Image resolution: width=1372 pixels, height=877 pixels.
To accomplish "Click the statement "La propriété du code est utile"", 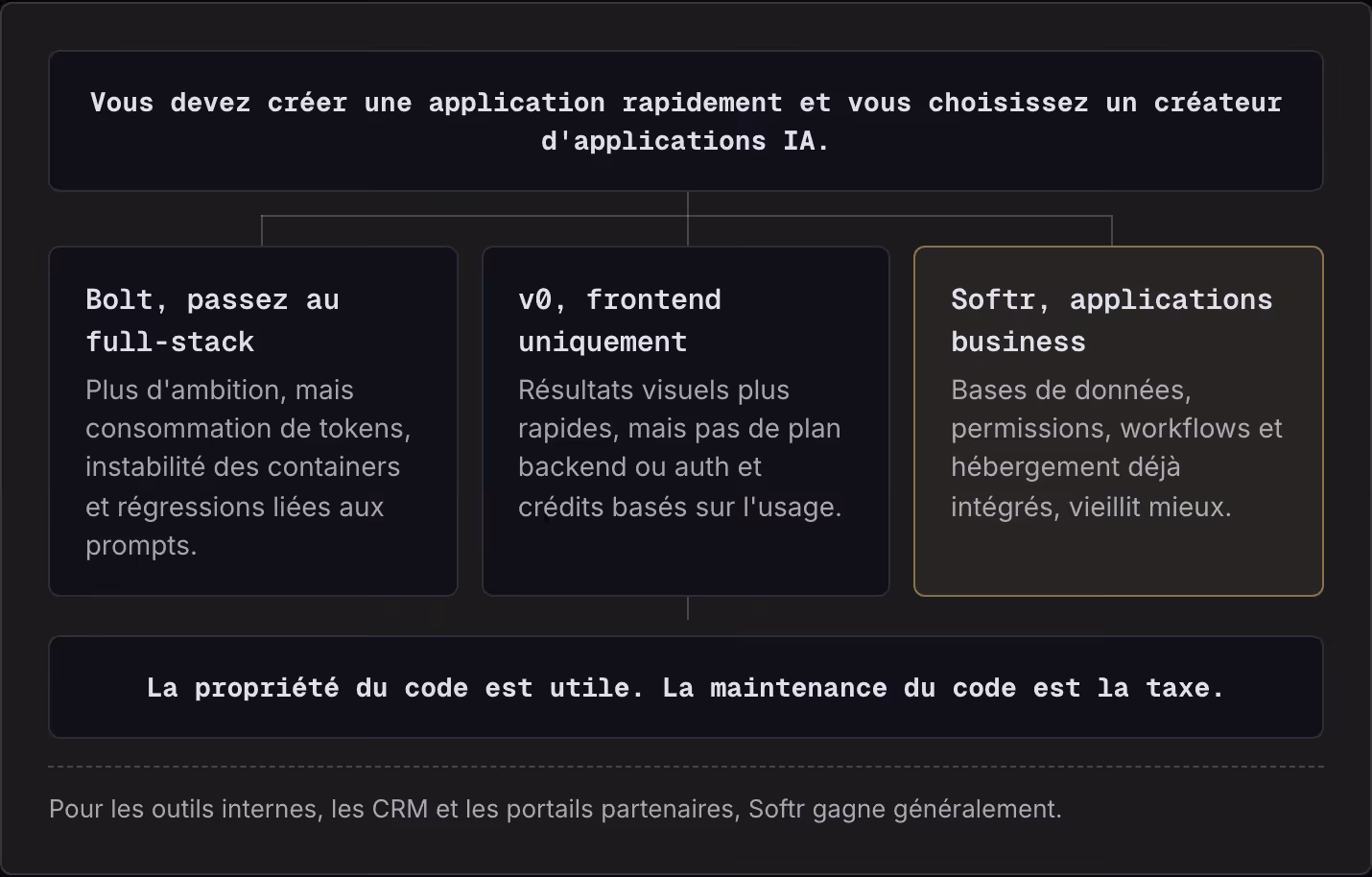I will pos(686,688).
